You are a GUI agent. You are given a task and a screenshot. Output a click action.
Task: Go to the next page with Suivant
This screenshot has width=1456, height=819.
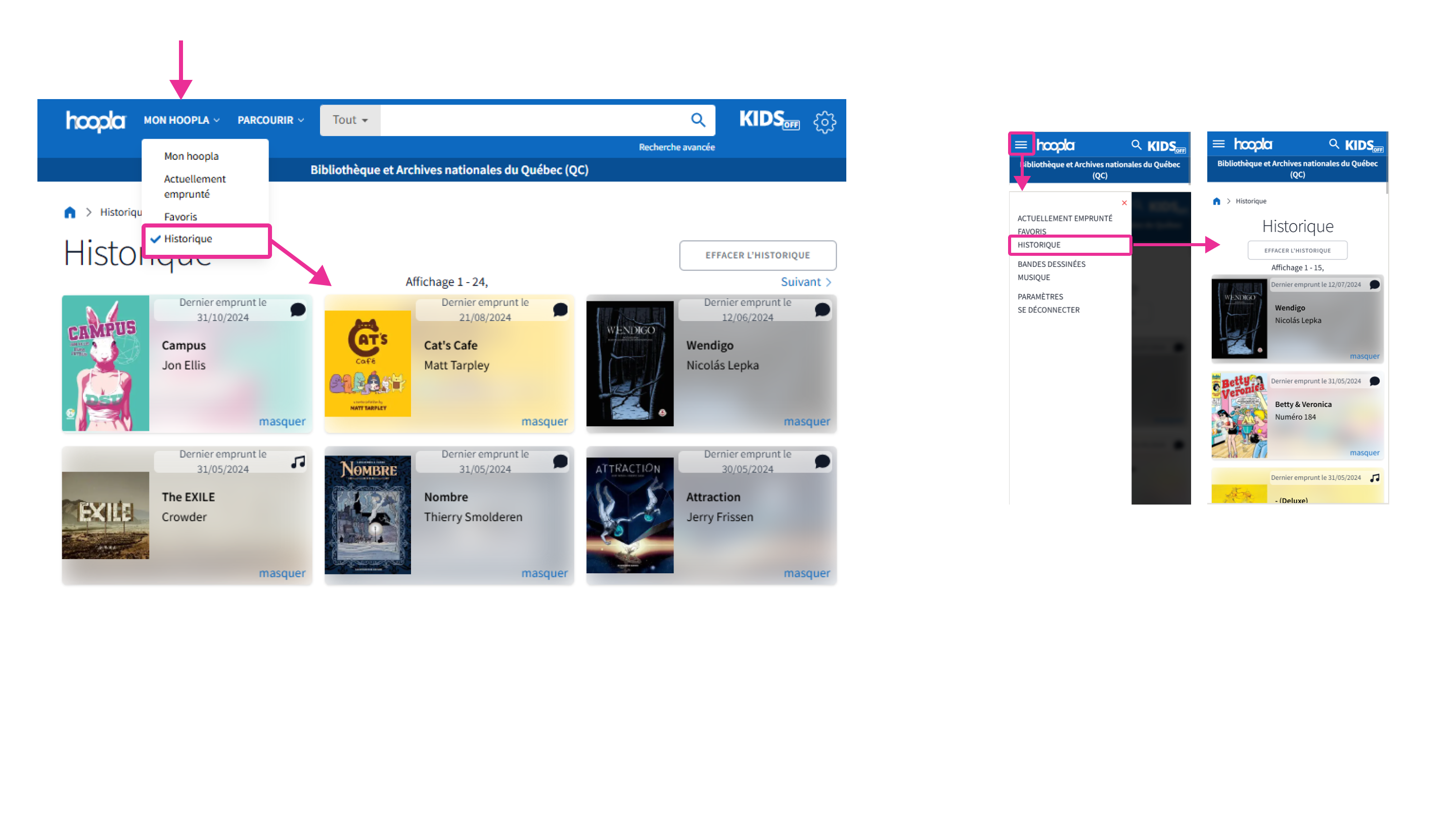point(806,282)
